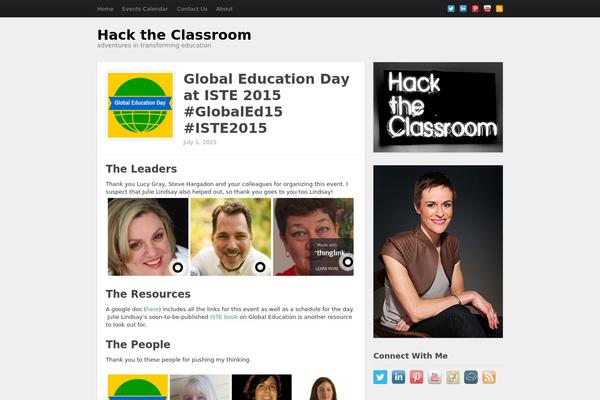Select the white-haired woman's photo under The People
Screen dimensions: 600x400
pos(200,387)
